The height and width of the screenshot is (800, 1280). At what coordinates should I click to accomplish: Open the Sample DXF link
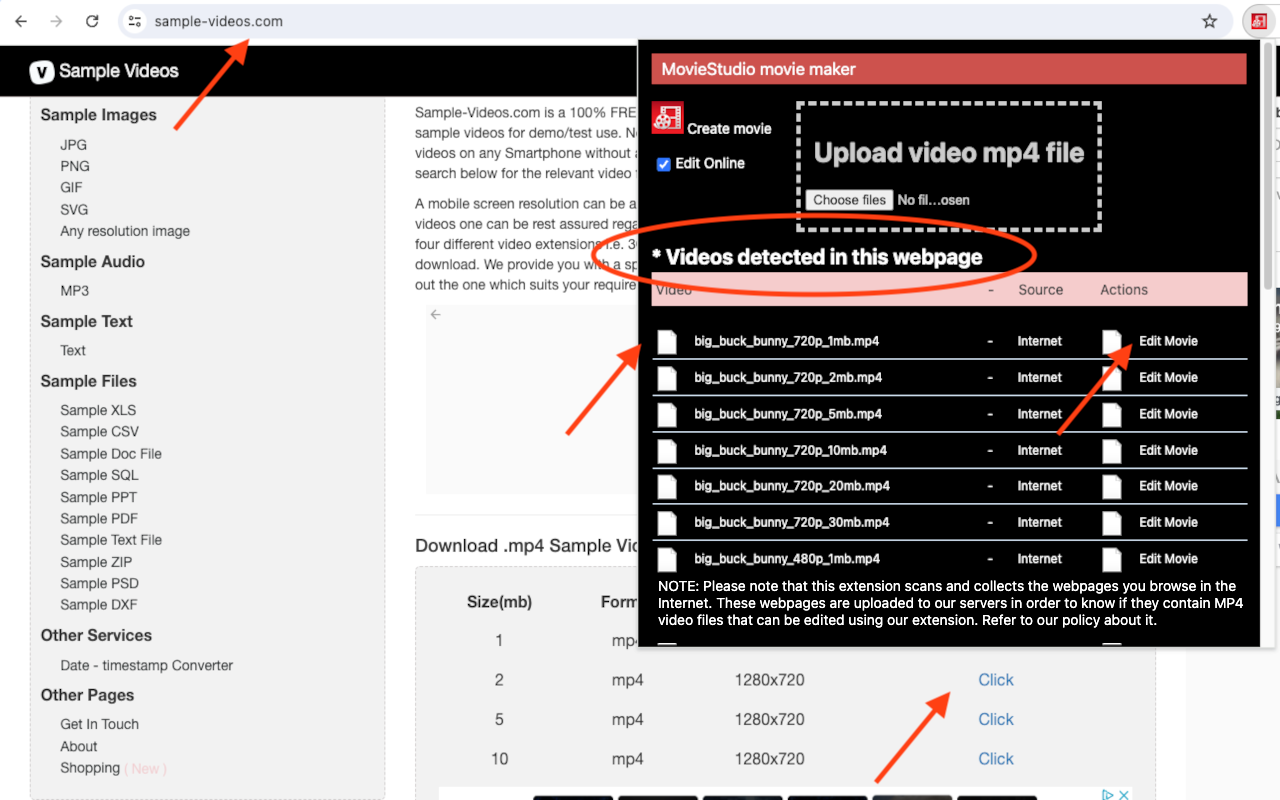[99, 604]
